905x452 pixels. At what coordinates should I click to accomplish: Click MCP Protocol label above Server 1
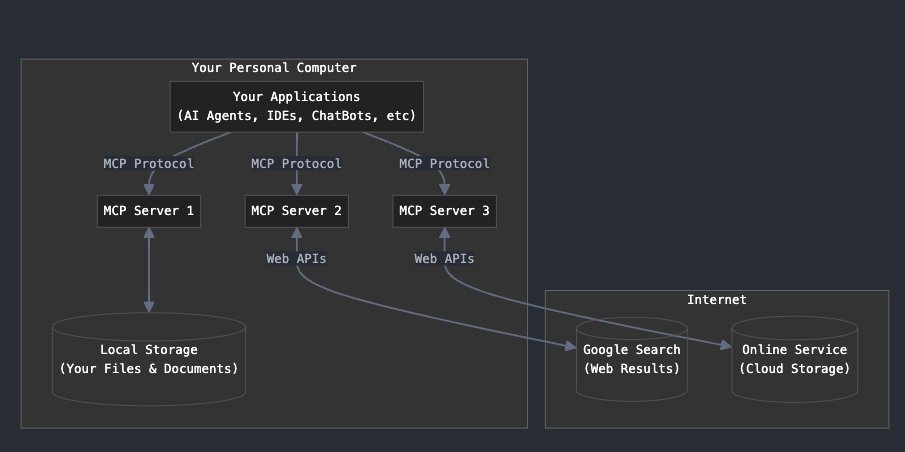(x=149, y=163)
